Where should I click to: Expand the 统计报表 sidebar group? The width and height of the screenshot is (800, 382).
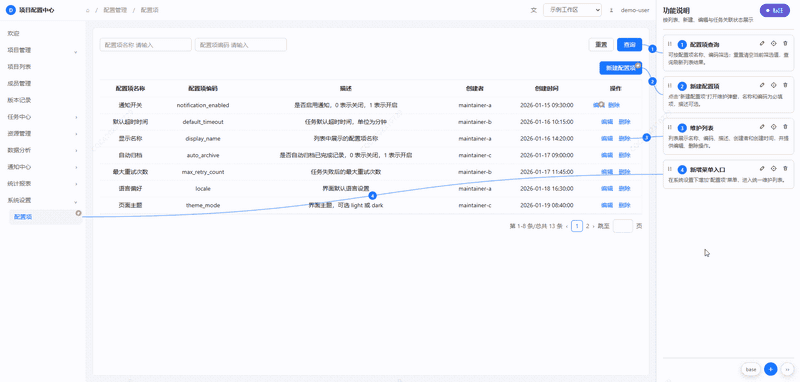(x=76, y=184)
